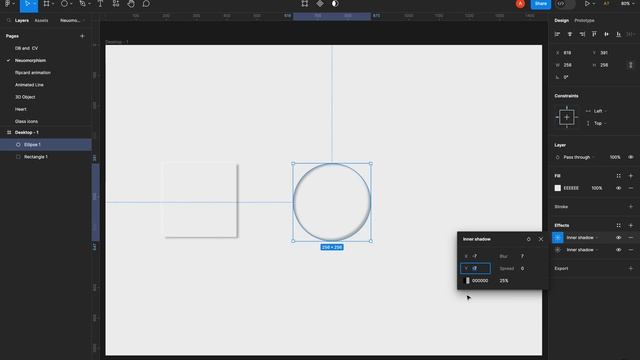Image resolution: width=640 pixels, height=360 pixels.
Task: Click the search icon in left panel
Action: [9, 20]
